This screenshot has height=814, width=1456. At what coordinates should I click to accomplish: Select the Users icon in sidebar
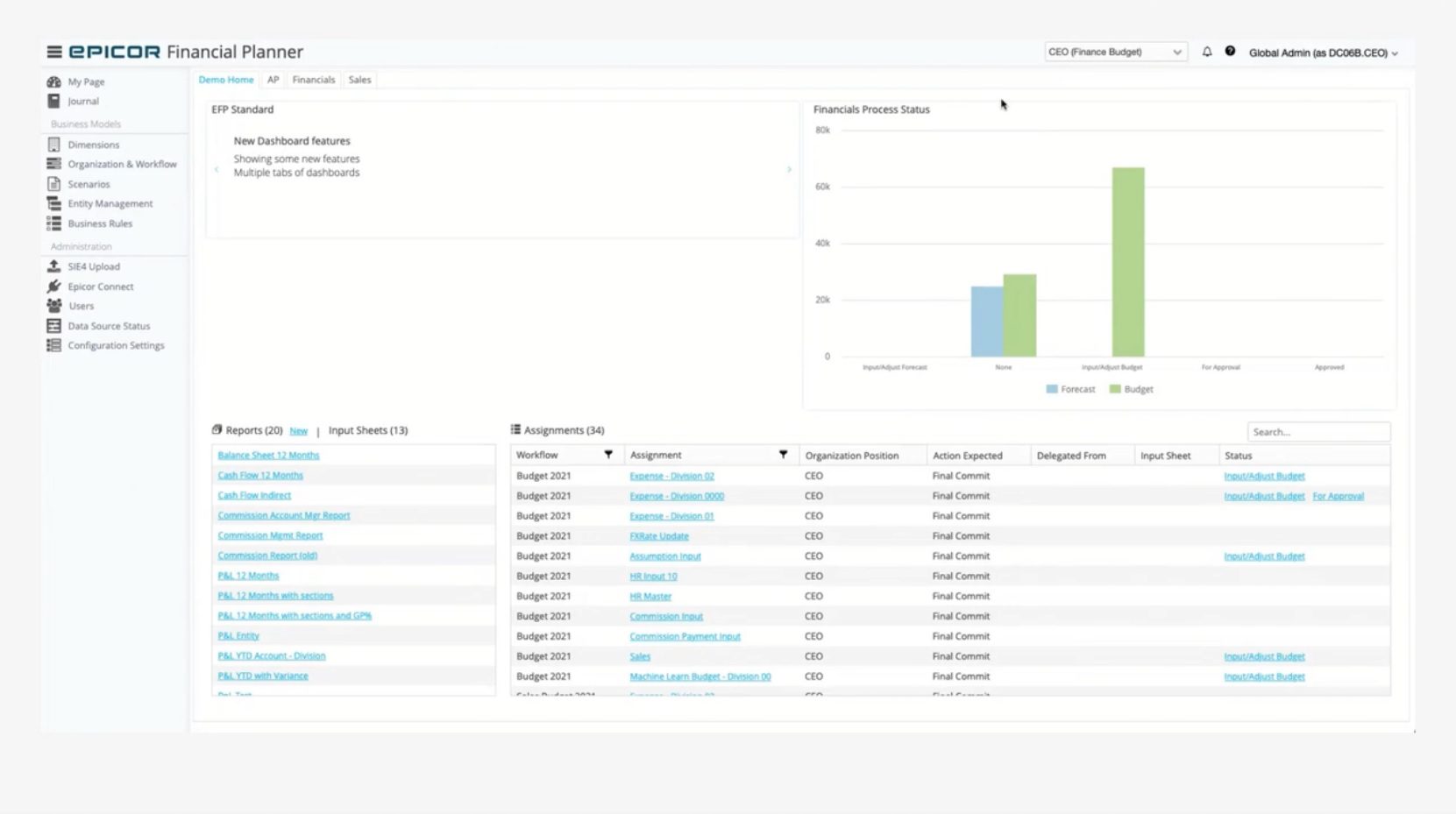(54, 306)
